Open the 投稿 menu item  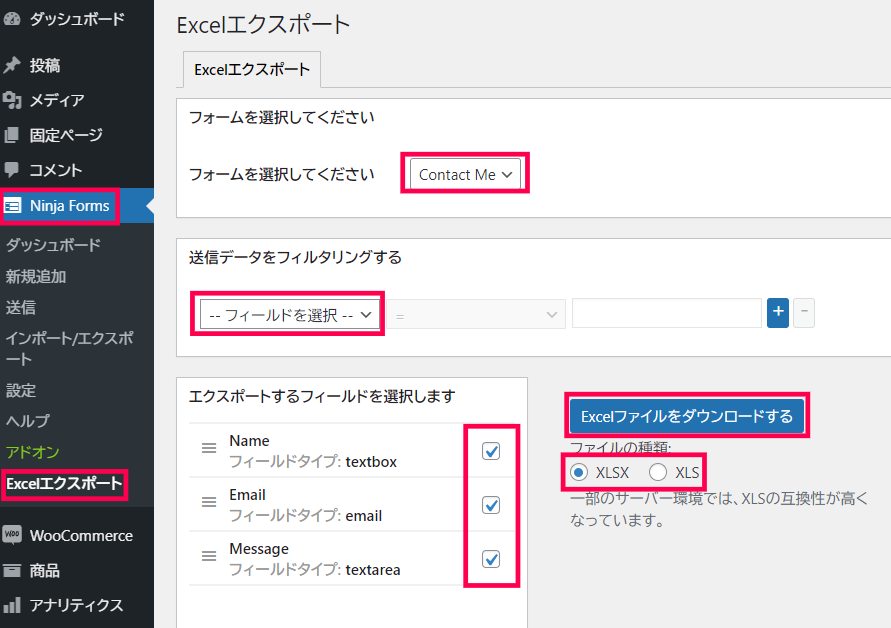coord(77,65)
